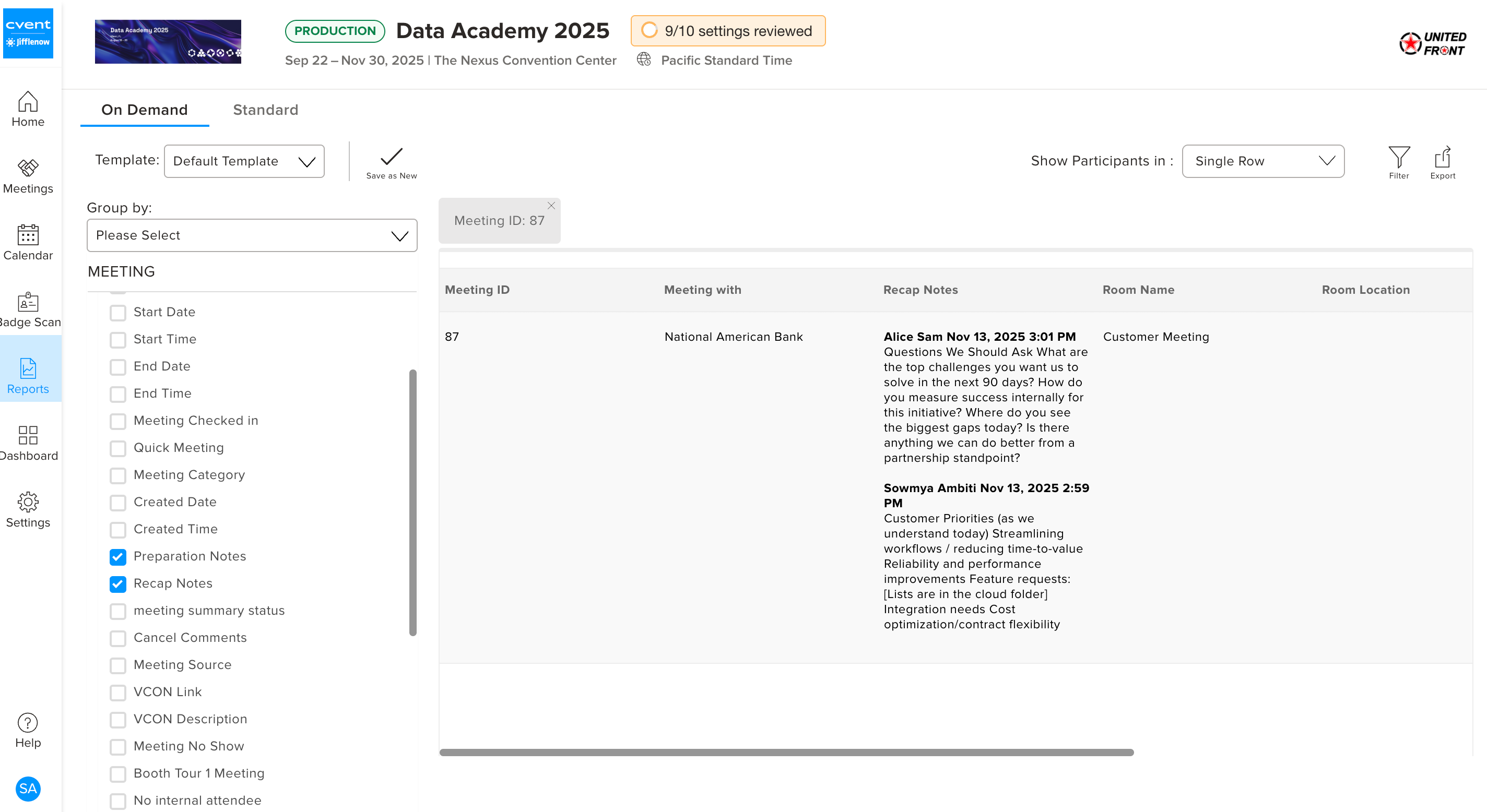The image size is (1487, 812).
Task: Open Settings gear in sidebar
Action: tap(28, 510)
